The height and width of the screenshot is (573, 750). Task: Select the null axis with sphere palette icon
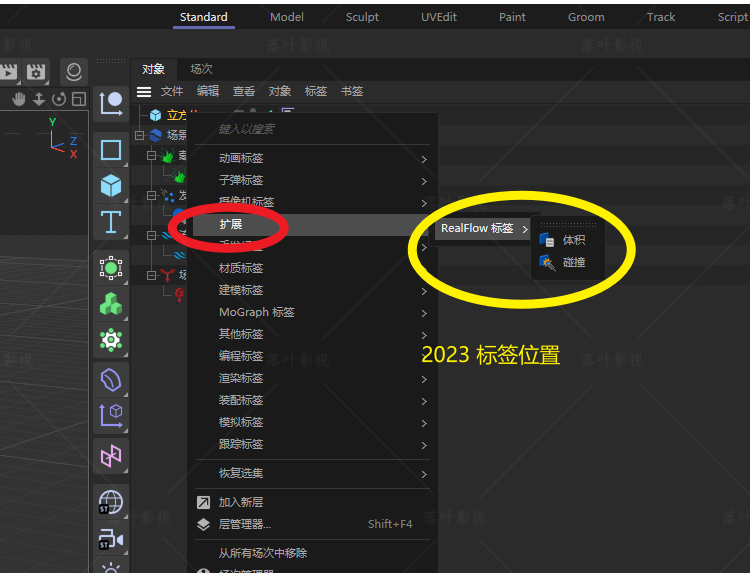pyautogui.click(x=111, y=104)
